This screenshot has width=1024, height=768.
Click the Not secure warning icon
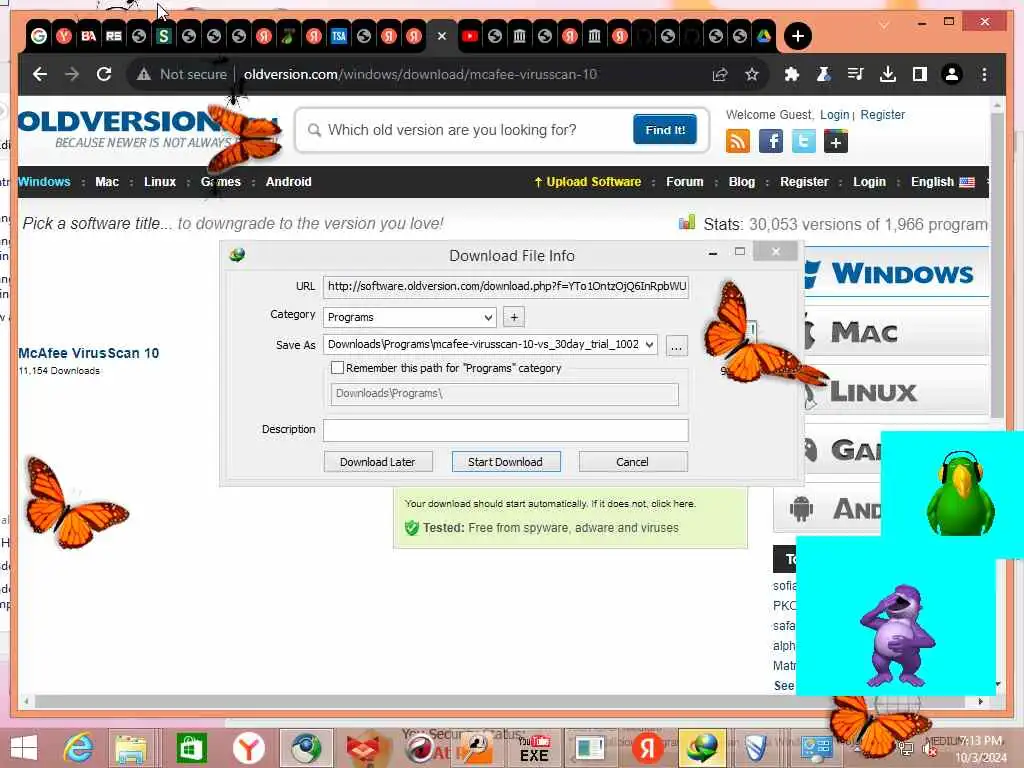(144, 74)
